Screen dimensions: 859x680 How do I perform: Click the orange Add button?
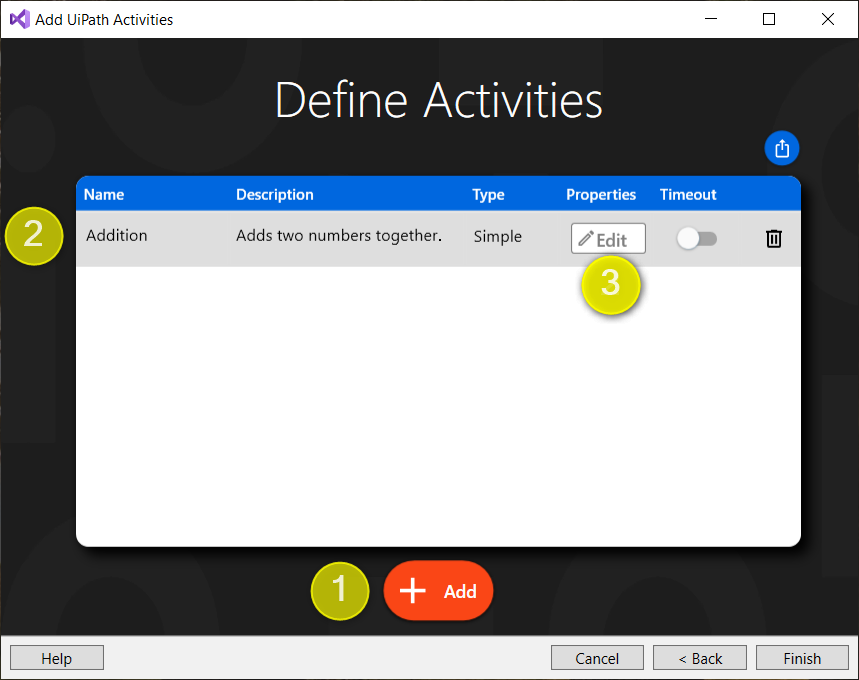(x=438, y=591)
